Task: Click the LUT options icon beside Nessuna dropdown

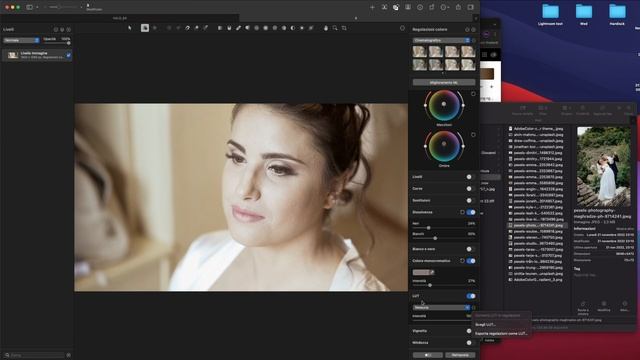Action: (473, 308)
